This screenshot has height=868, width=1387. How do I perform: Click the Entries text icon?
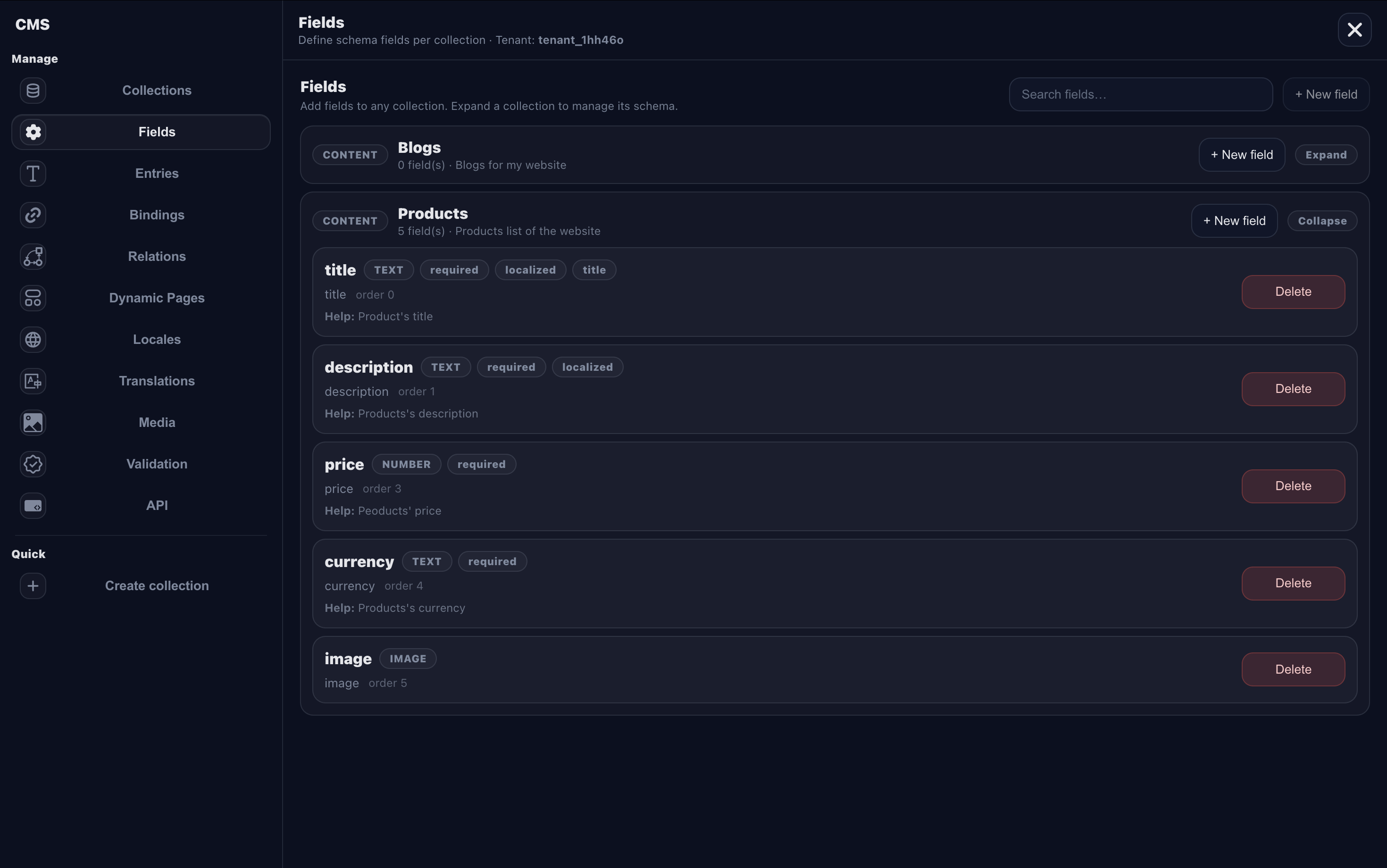33,174
